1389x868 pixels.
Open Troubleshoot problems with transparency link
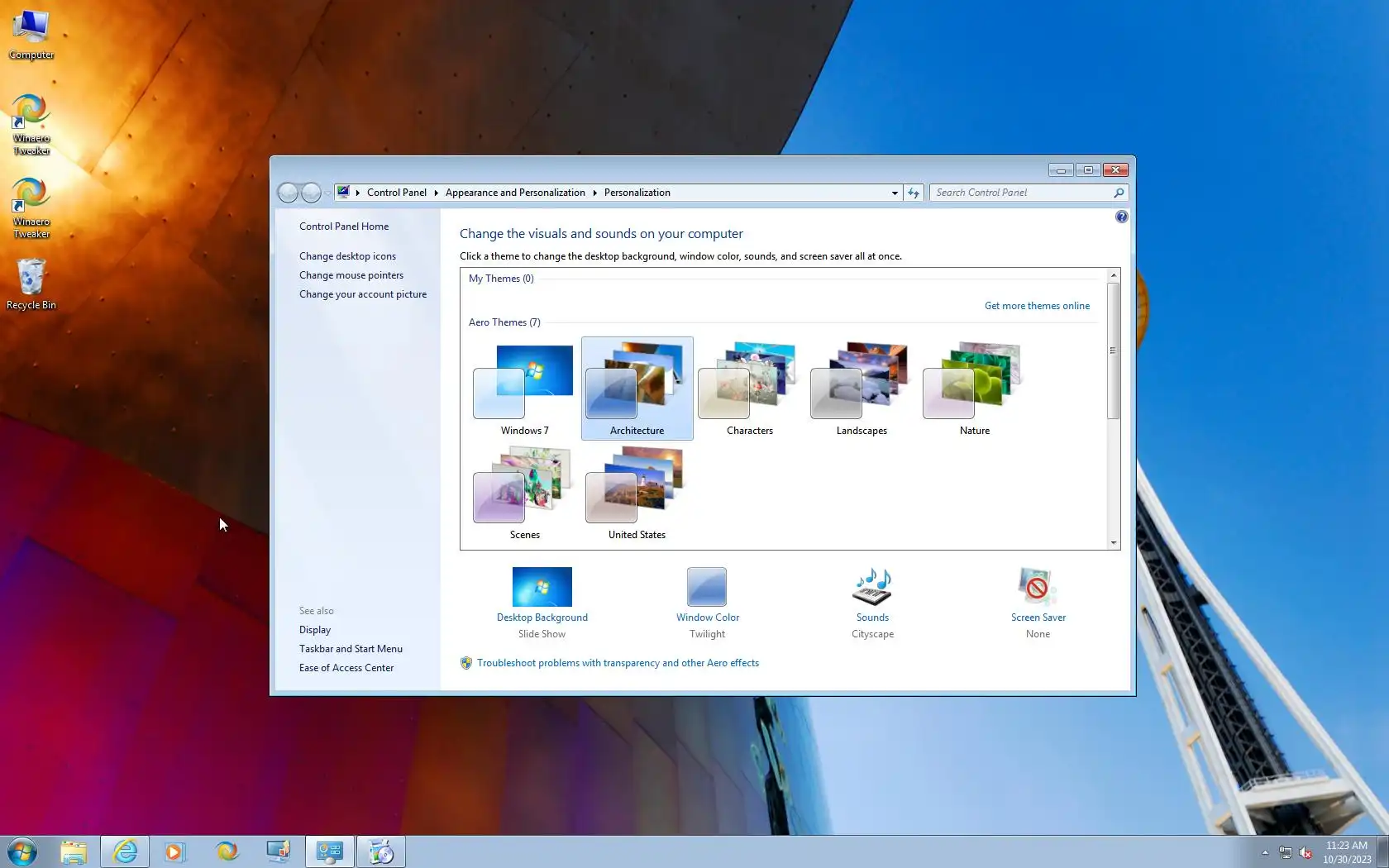point(618,663)
